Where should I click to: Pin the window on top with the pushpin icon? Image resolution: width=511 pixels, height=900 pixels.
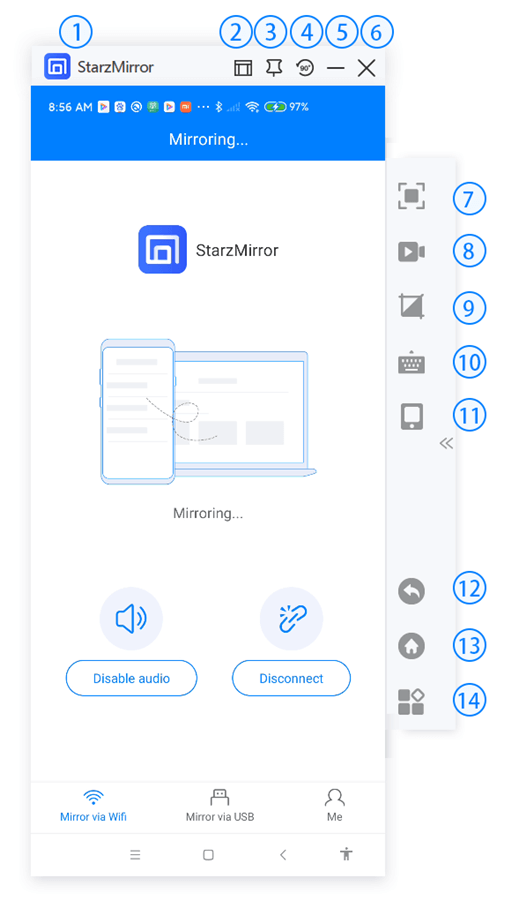(x=274, y=68)
